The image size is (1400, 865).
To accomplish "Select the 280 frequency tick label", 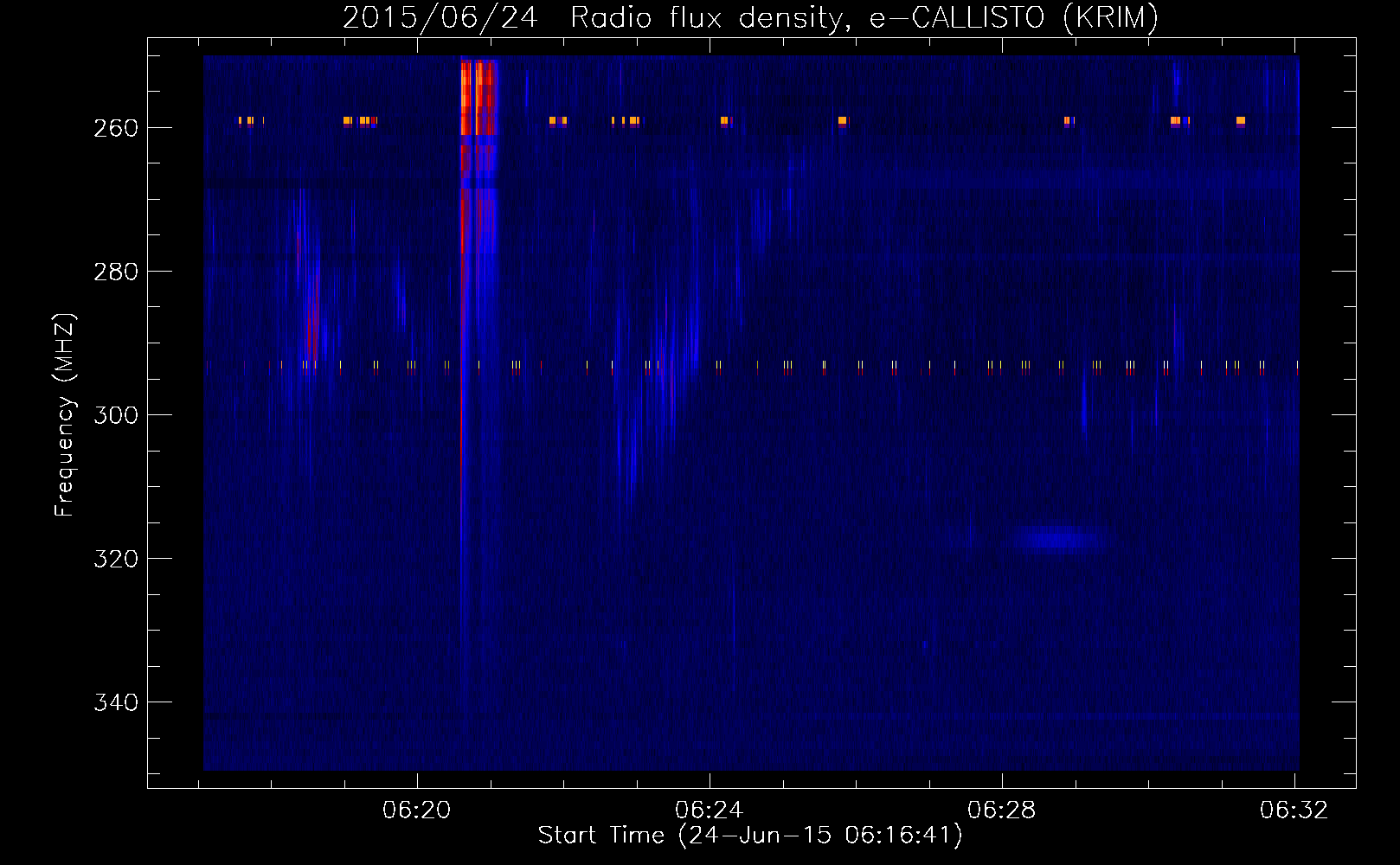I will point(116,272).
